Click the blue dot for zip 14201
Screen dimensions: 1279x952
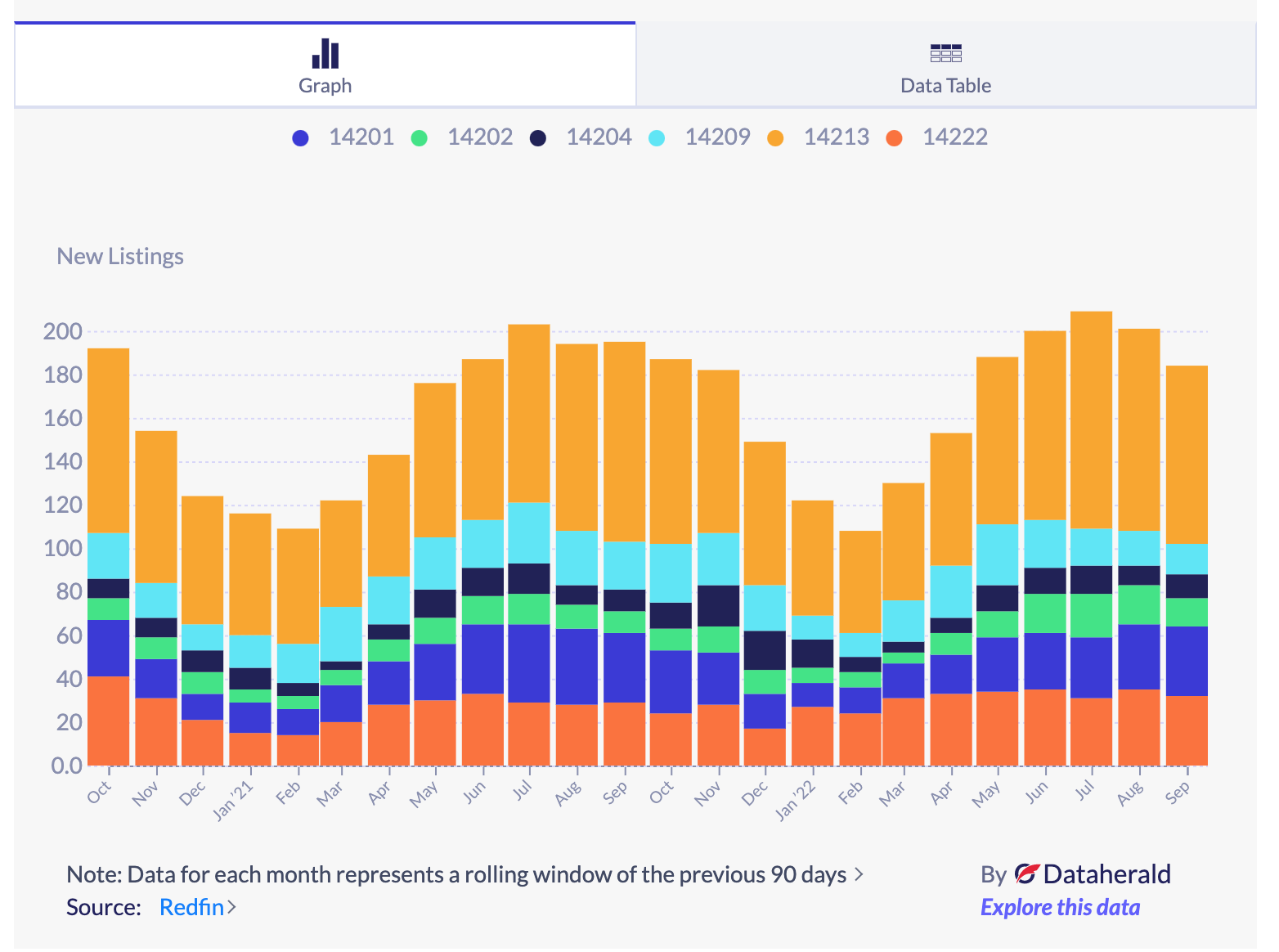click(x=301, y=137)
